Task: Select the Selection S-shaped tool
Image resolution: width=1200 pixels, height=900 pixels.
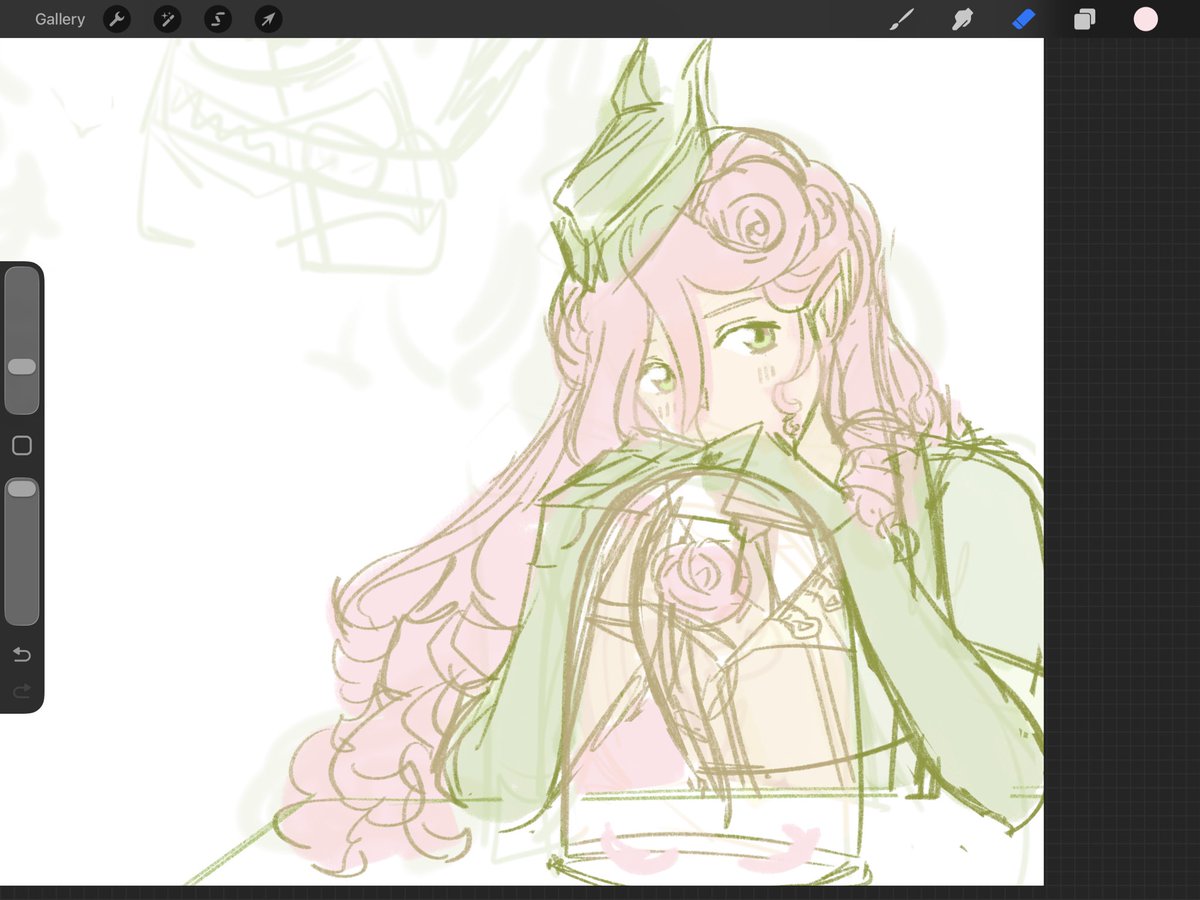Action: tap(218, 19)
